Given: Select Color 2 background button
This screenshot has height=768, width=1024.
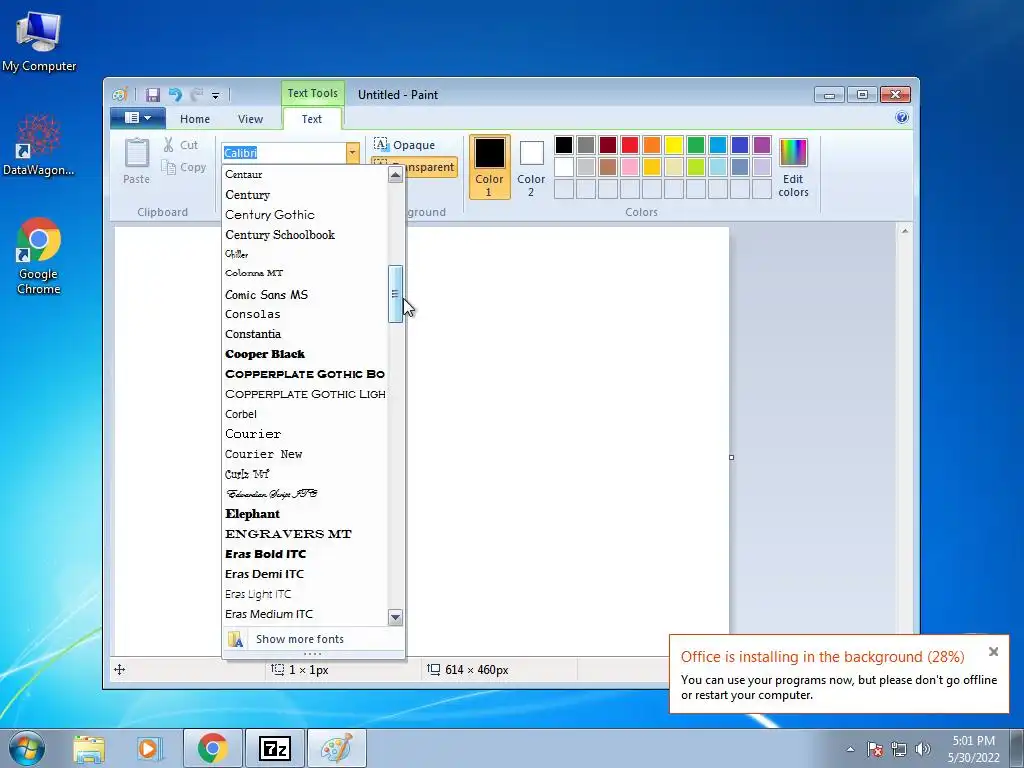Looking at the screenshot, I should coord(531,167).
